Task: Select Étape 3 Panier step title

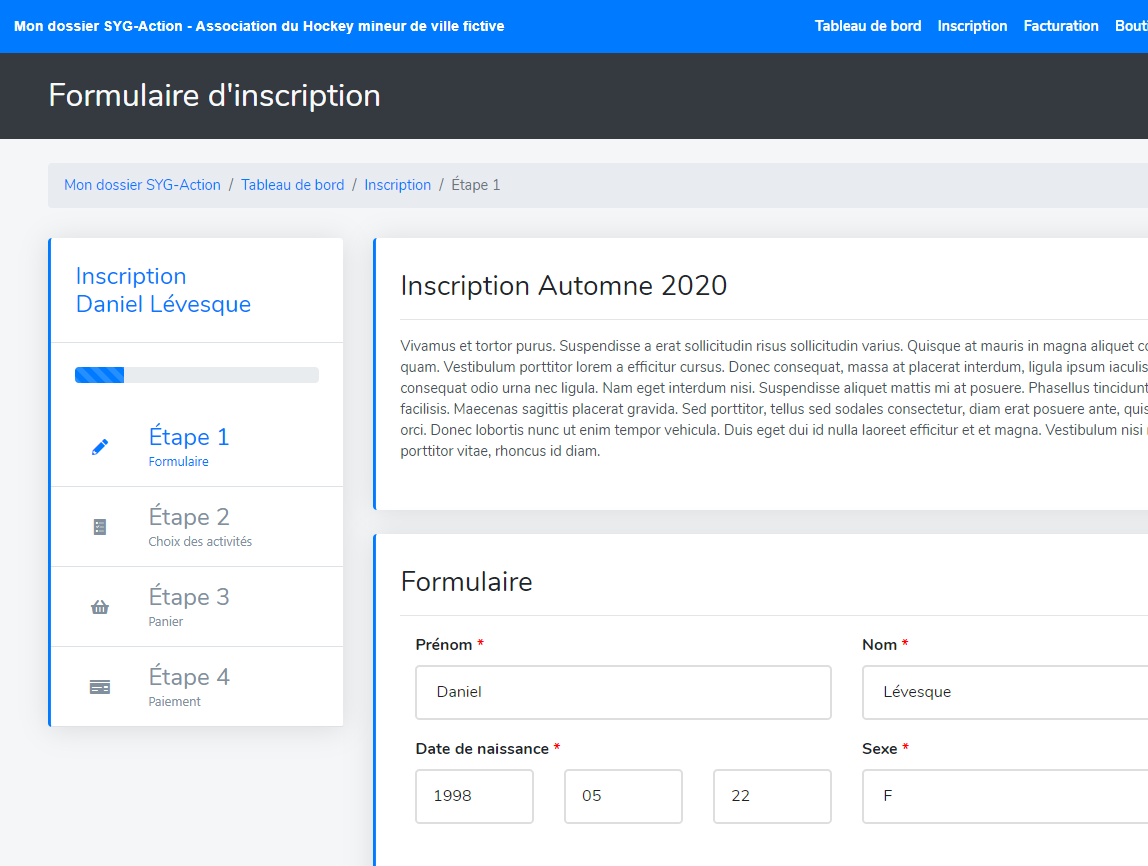Action: (189, 597)
